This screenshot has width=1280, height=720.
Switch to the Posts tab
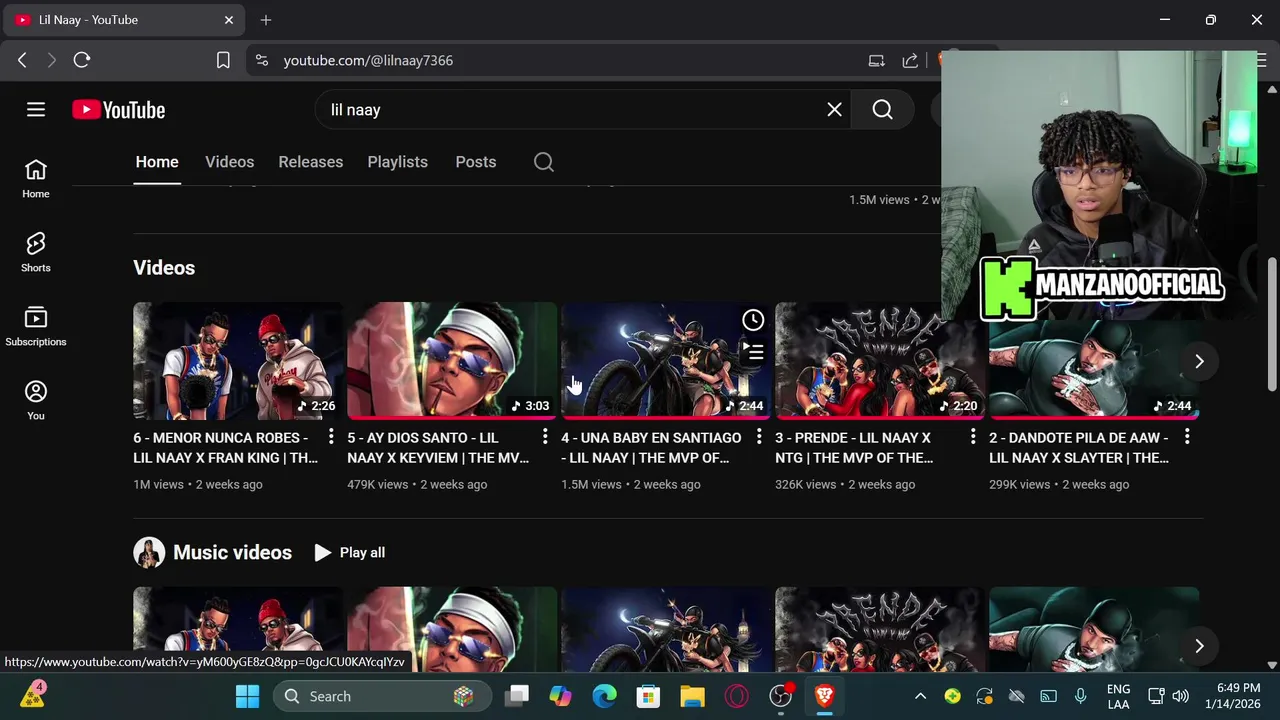pos(475,162)
